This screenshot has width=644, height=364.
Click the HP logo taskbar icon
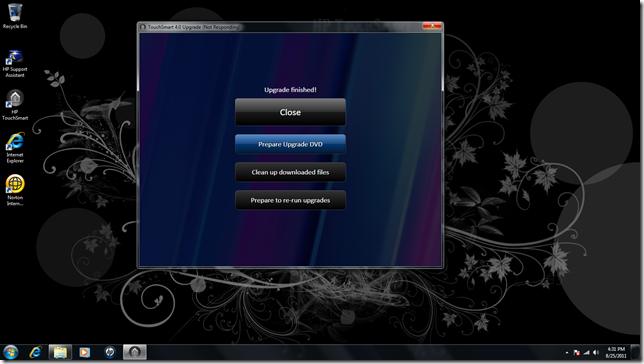[110, 352]
